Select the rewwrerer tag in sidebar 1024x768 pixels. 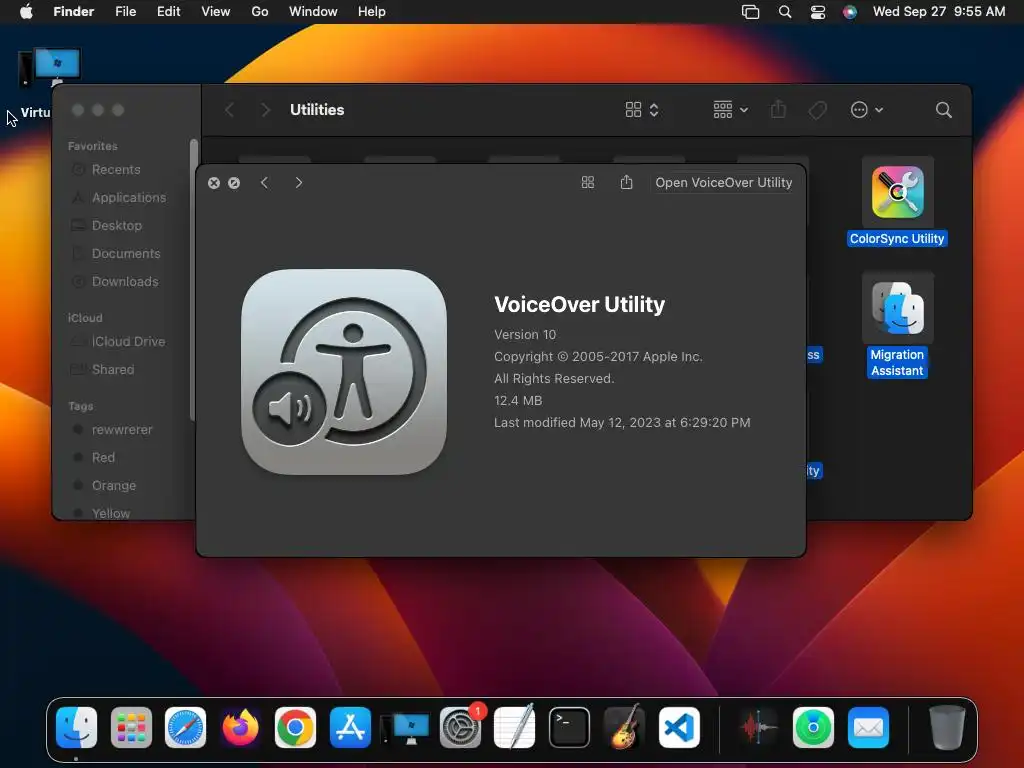tap(121, 430)
